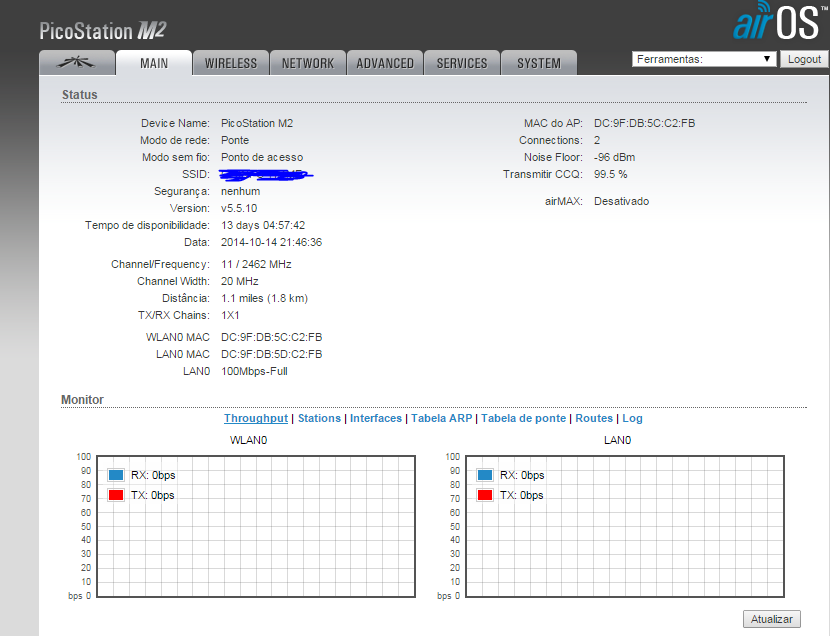Switch to the MAIN tab
The image size is (830, 636).
(154, 63)
